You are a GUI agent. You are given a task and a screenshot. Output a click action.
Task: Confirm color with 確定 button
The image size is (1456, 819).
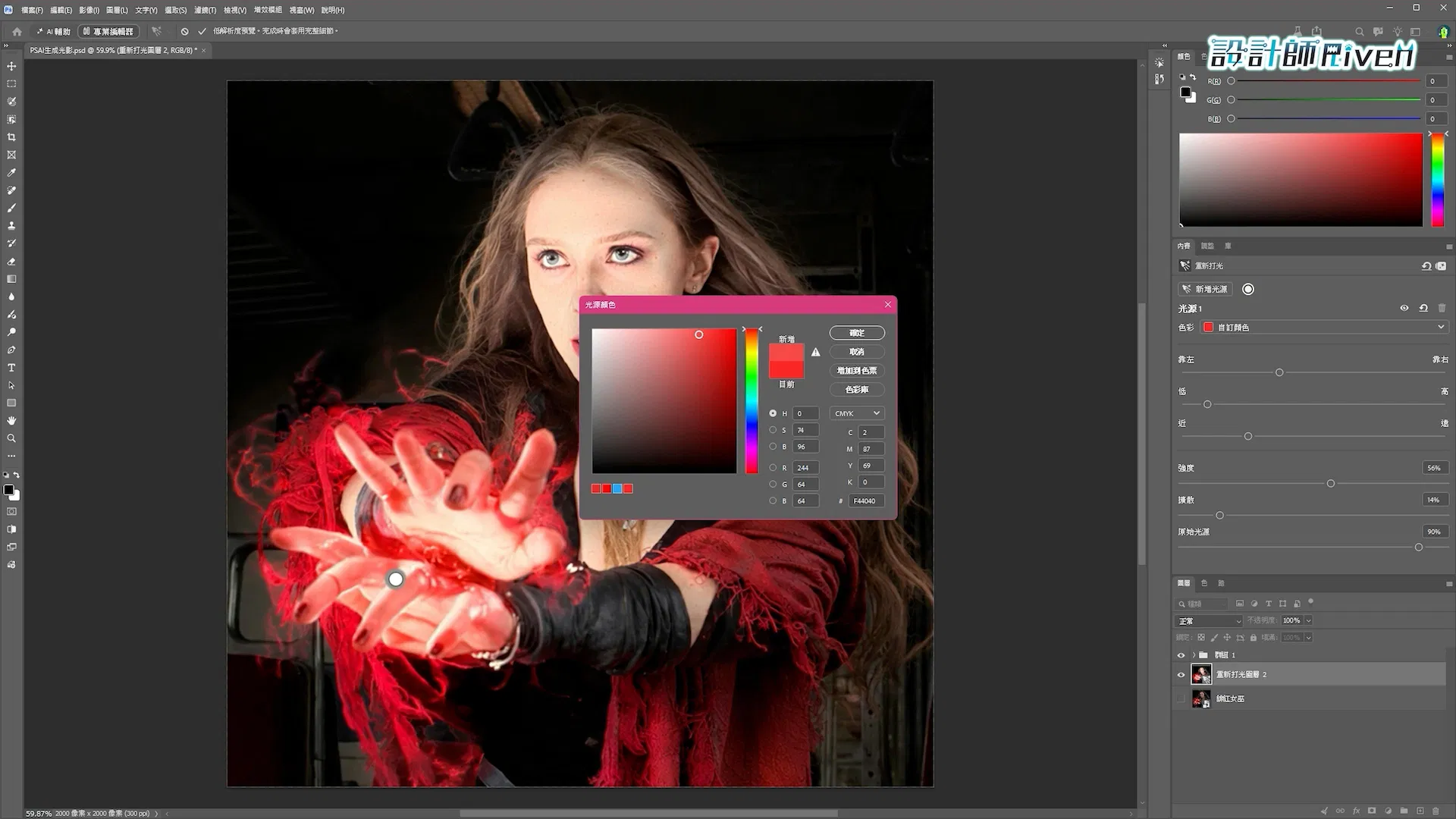point(857,333)
